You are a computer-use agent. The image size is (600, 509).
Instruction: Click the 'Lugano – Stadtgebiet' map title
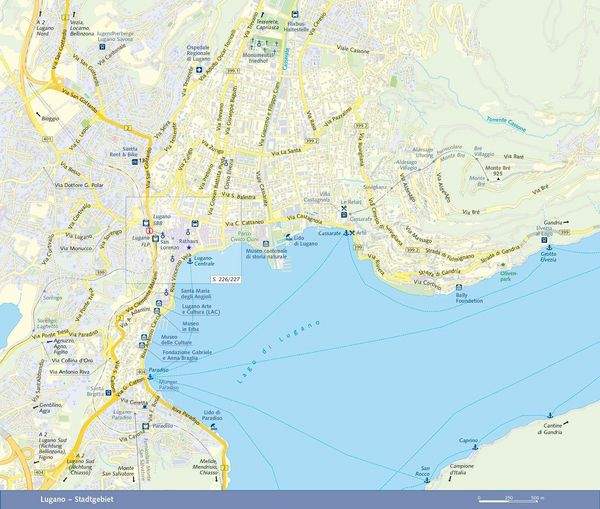77,499
